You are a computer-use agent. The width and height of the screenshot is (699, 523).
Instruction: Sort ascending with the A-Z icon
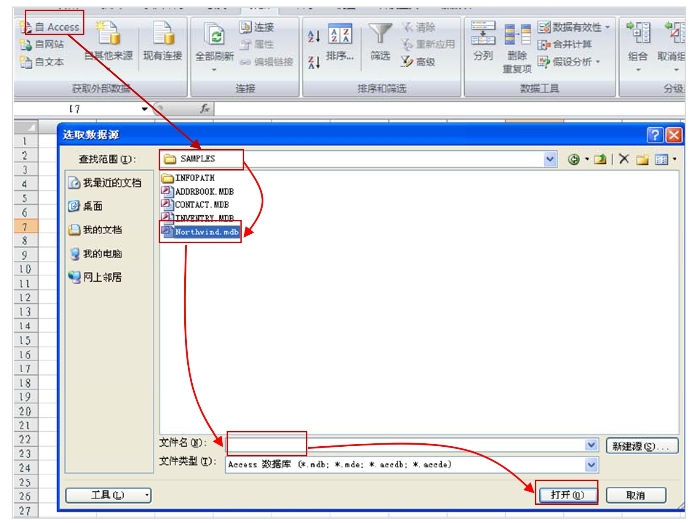[x=314, y=36]
